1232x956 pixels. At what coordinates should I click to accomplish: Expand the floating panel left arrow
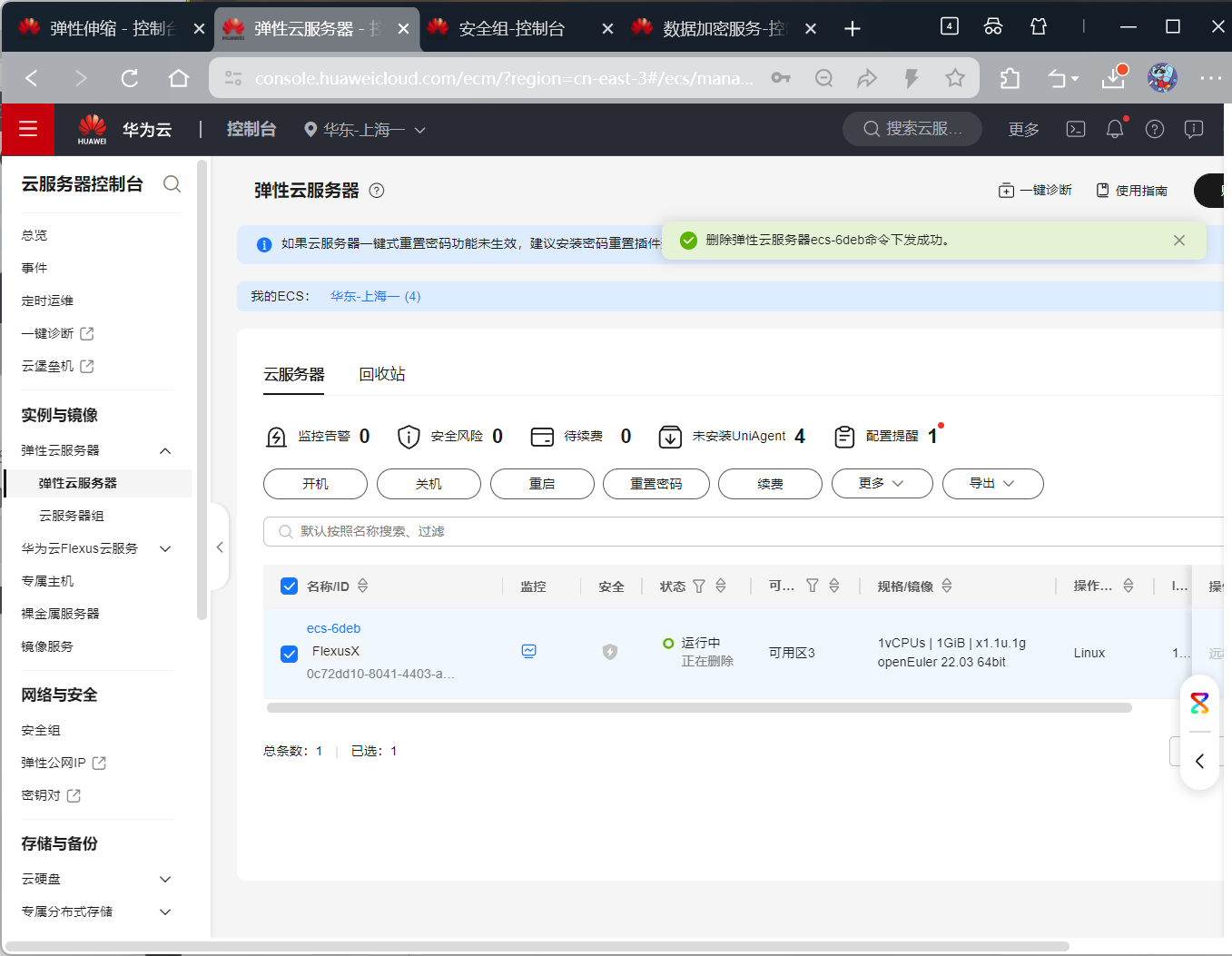(1200, 761)
